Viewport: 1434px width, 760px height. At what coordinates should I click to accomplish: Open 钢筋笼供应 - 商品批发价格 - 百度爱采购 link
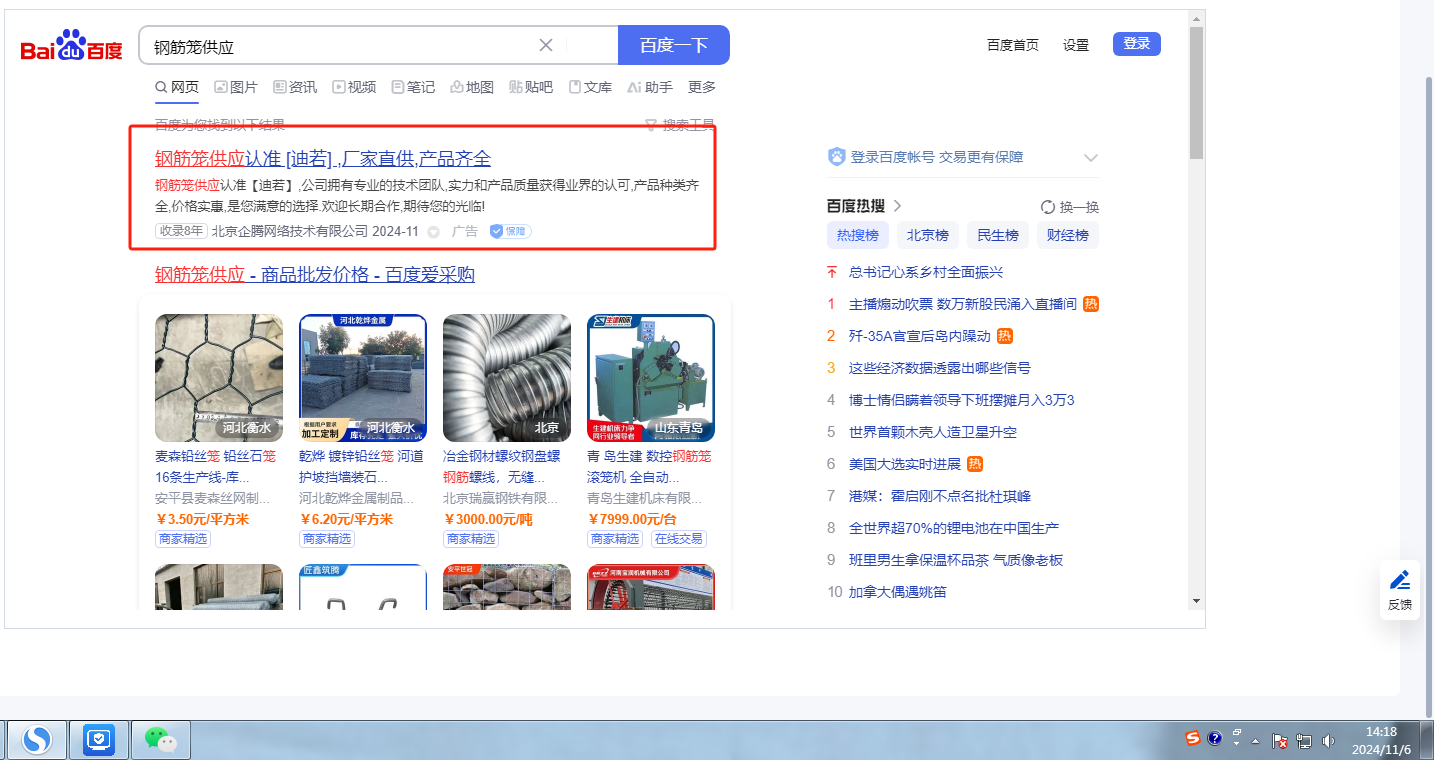point(315,275)
